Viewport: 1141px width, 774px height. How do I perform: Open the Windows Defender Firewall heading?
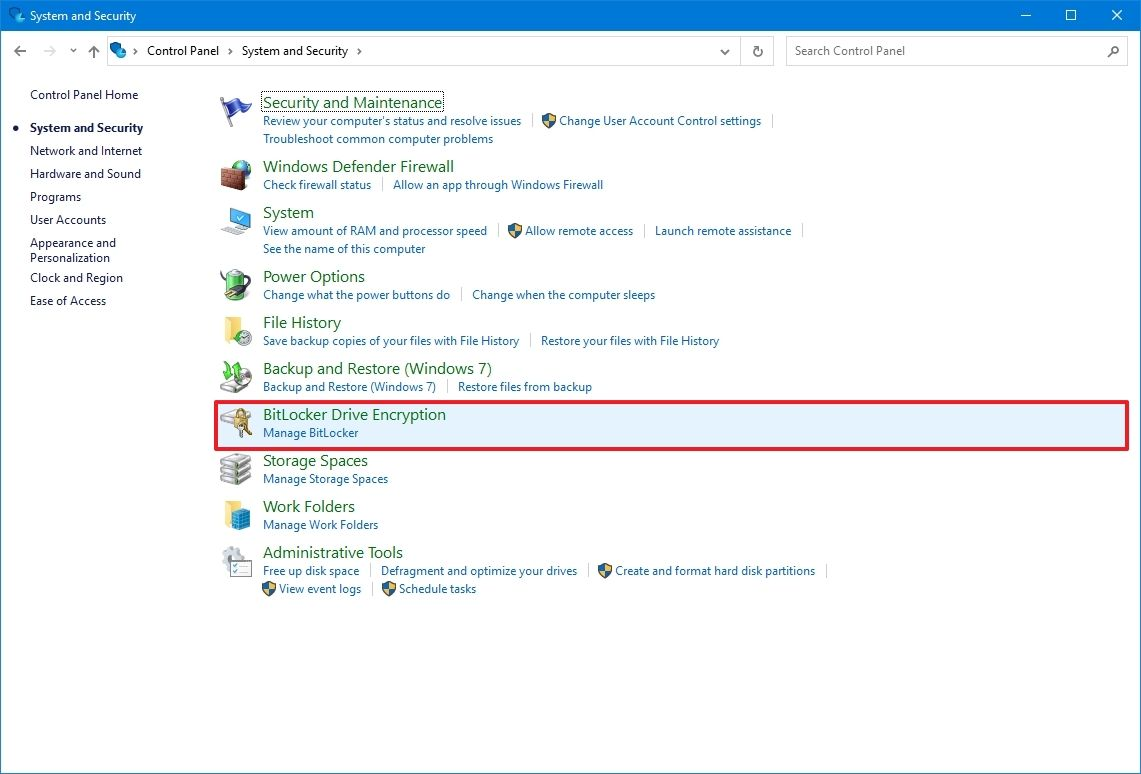pyautogui.click(x=358, y=167)
